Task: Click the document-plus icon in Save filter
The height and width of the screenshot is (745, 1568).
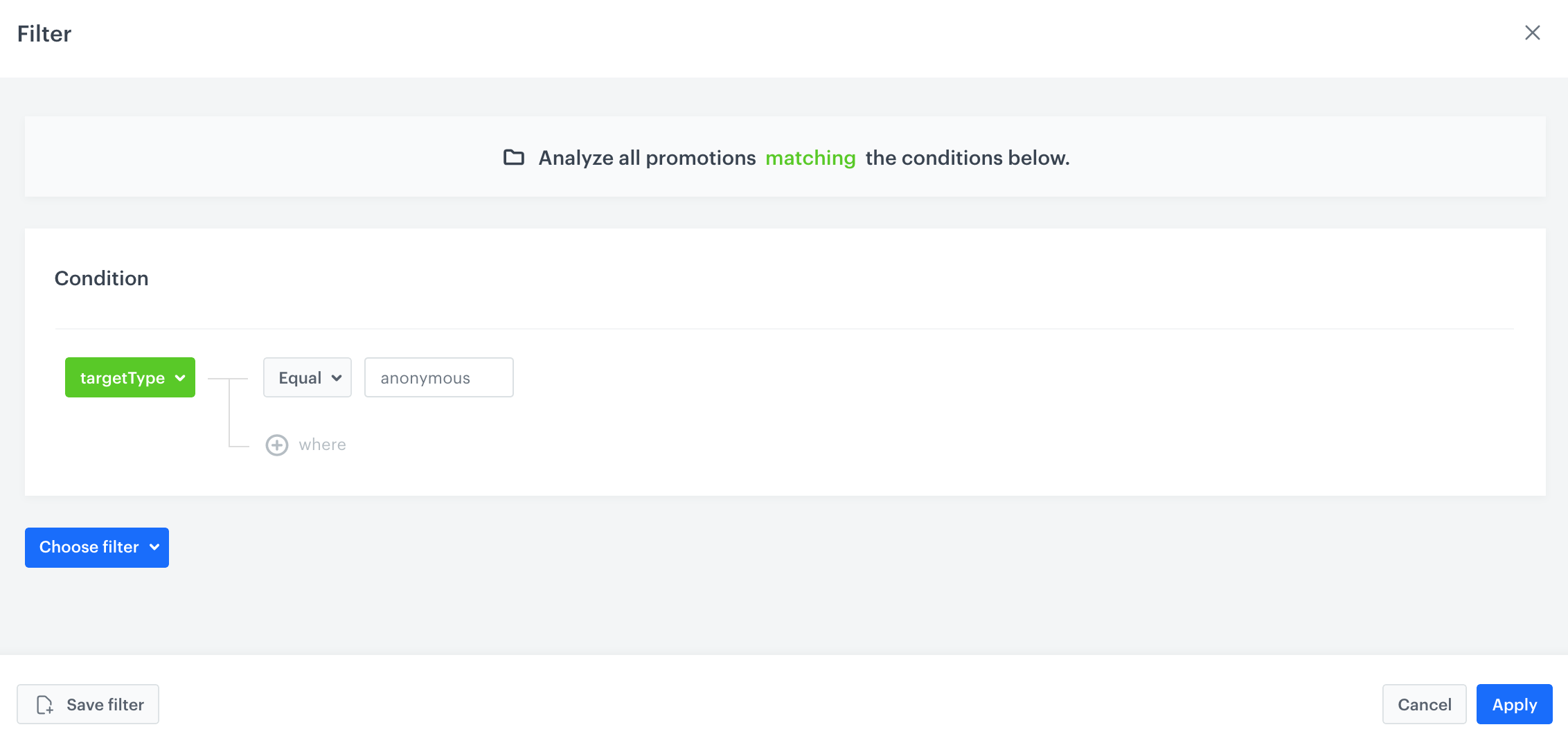Action: tap(45, 705)
